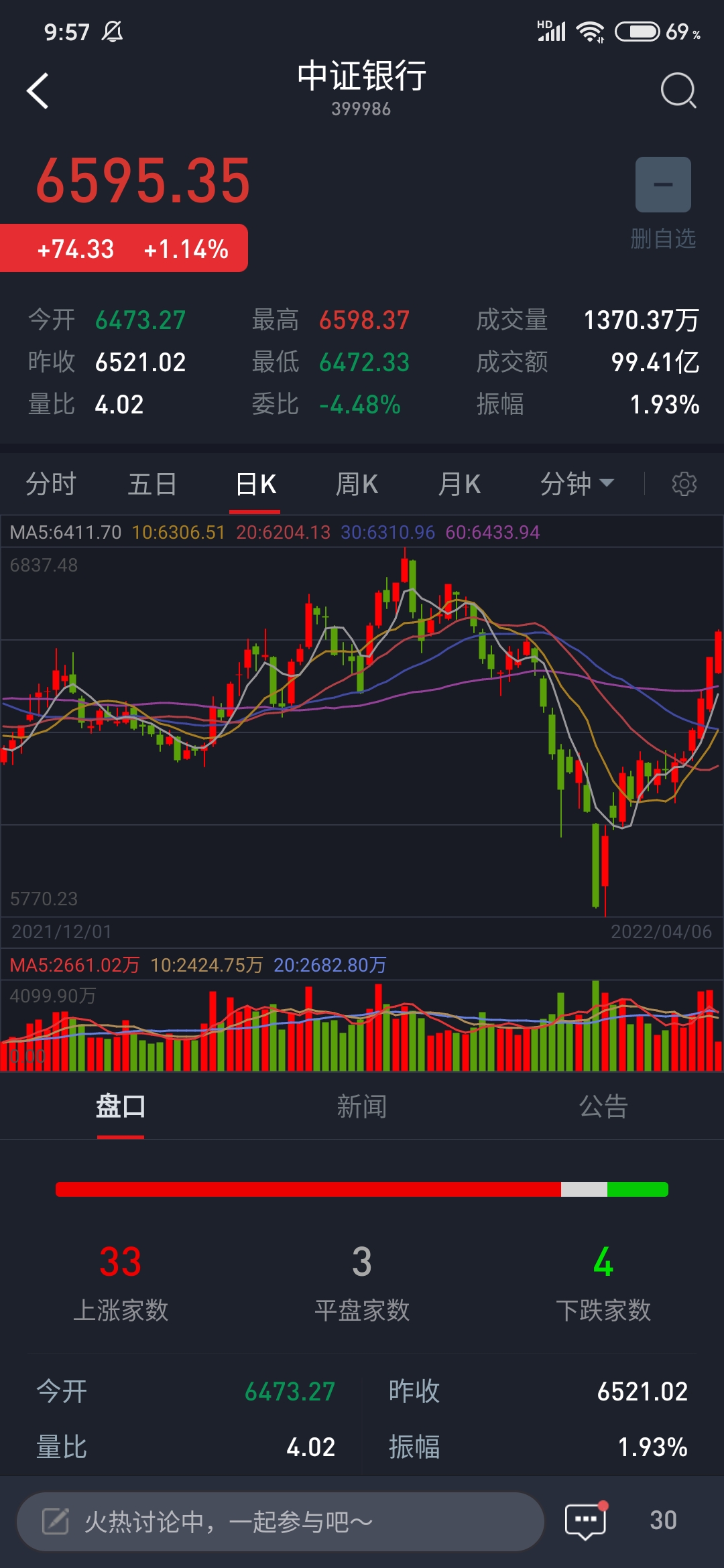The image size is (724, 1568).
Task: Open the 新闻 tab
Action: pos(362,1106)
